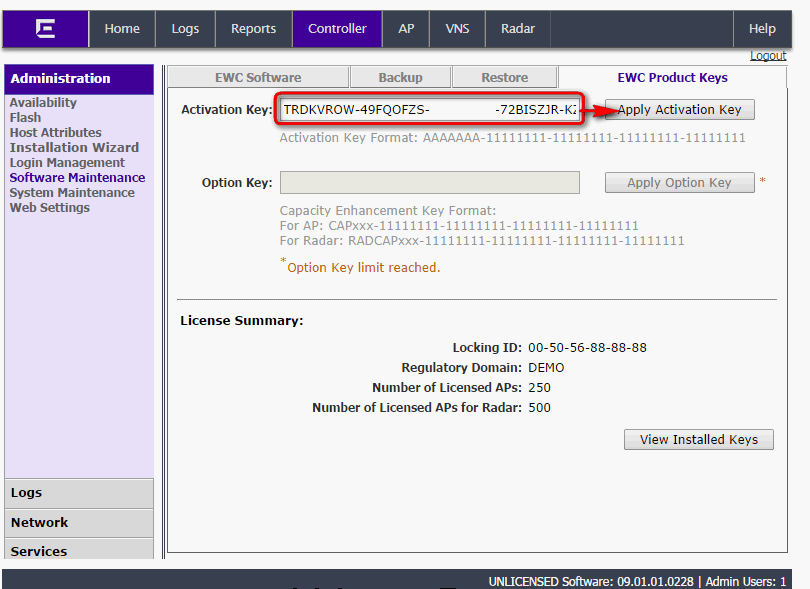810x589 pixels.
Task: Open the AP menu
Action: pyautogui.click(x=406, y=28)
